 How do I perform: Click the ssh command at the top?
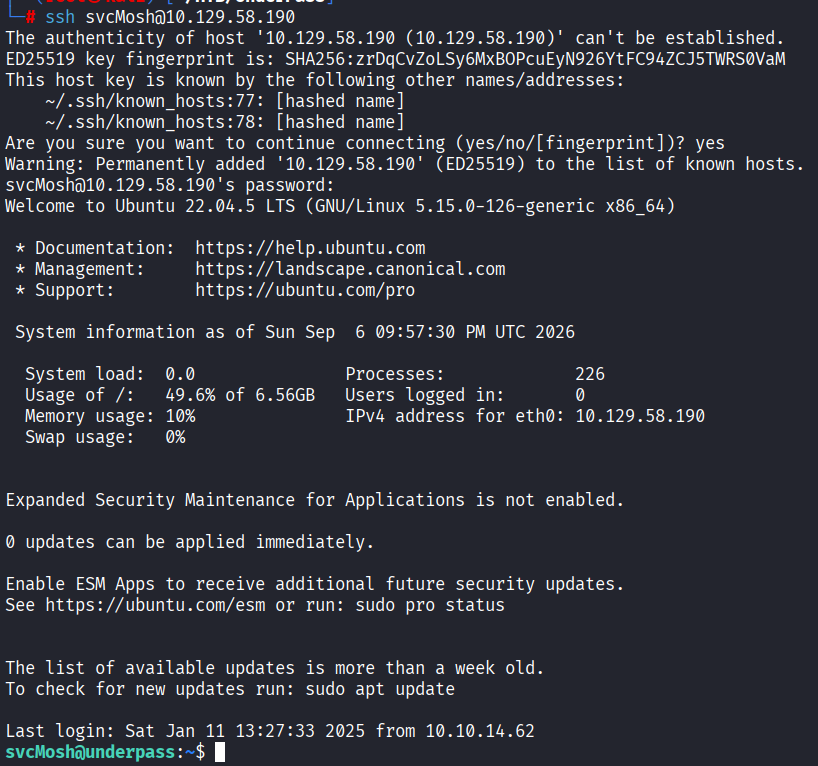click(x=170, y=17)
